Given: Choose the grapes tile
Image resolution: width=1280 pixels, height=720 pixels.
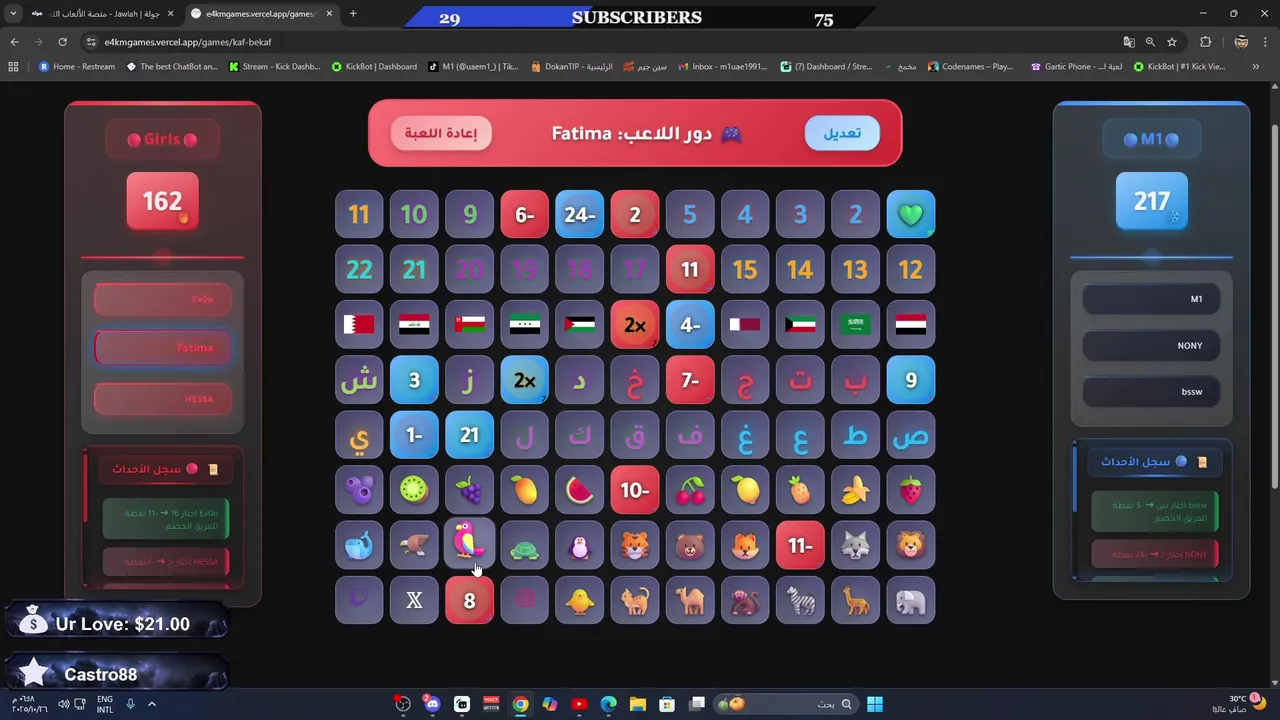Looking at the screenshot, I should pyautogui.click(x=469, y=490).
